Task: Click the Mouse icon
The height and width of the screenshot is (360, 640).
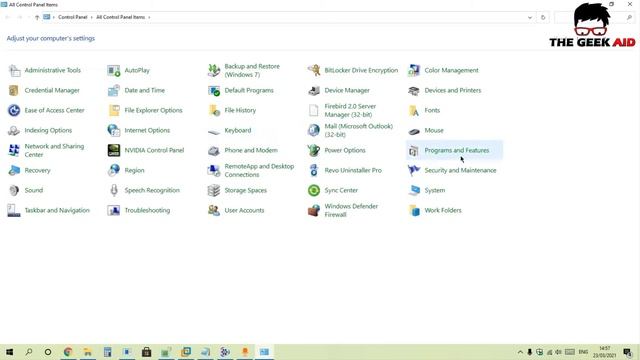Action: coord(414,131)
